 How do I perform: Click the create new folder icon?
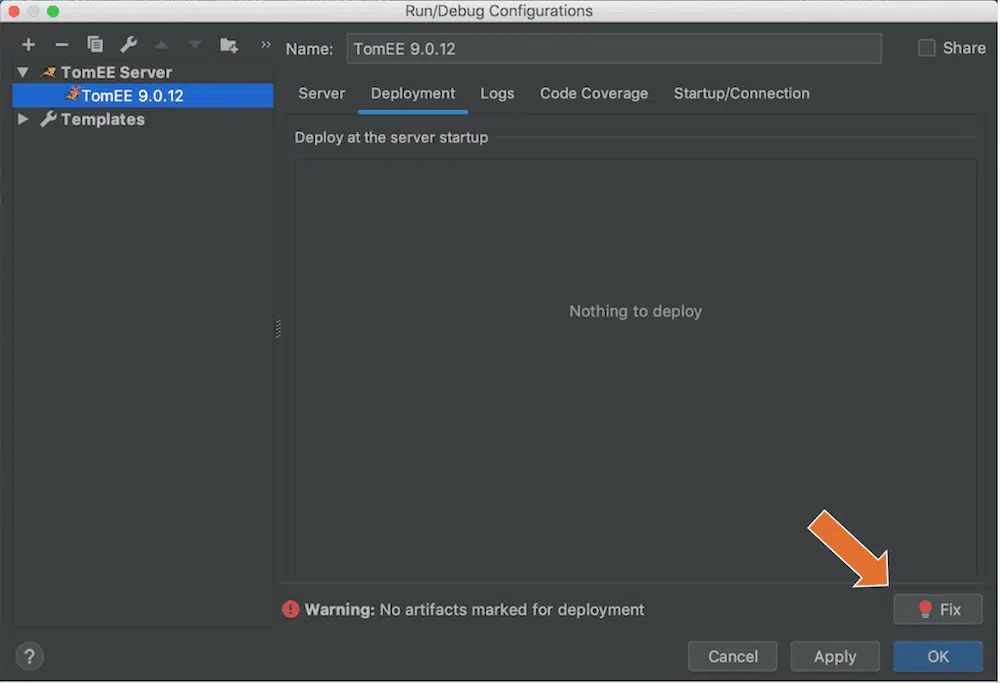(229, 45)
